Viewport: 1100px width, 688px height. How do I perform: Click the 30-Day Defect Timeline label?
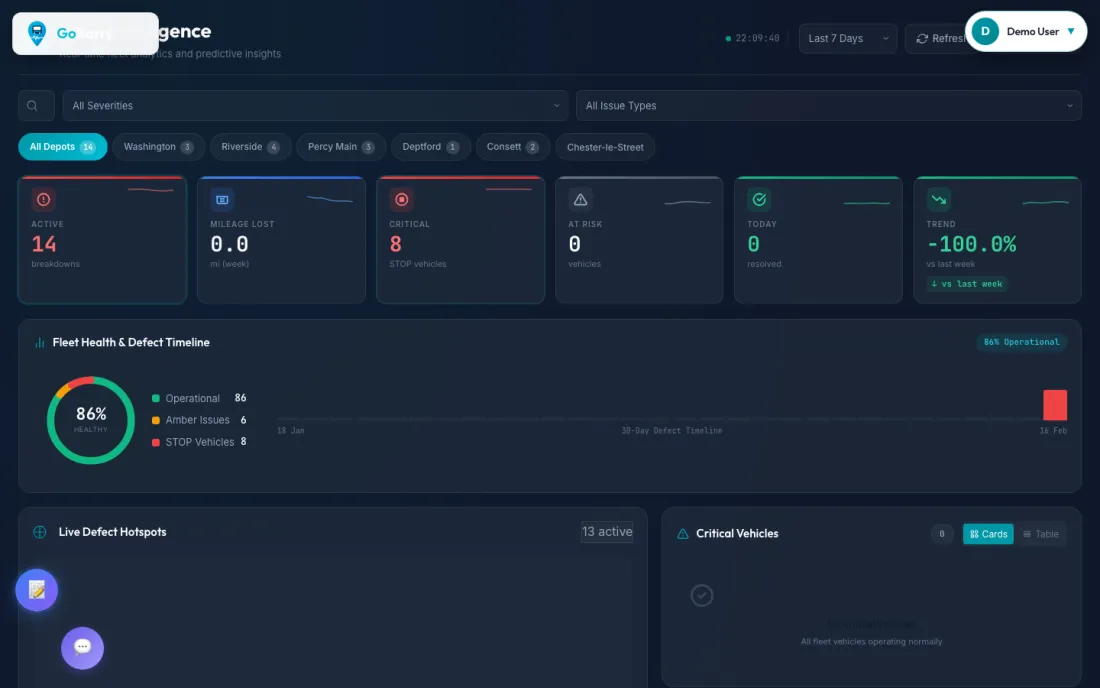pyautogui.click(x=671, y=431)
